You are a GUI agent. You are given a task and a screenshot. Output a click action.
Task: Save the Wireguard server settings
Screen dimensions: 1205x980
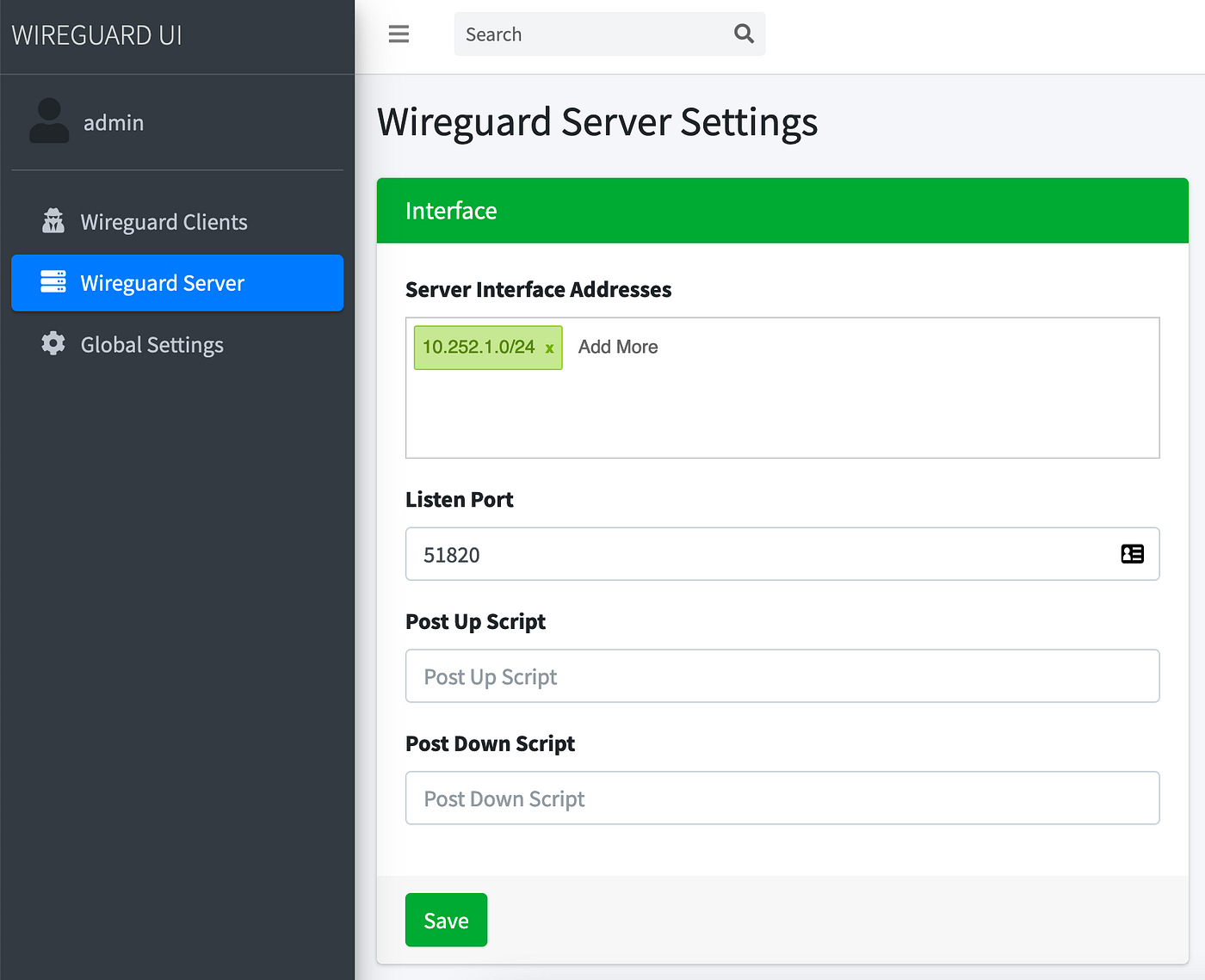[446, 919]
